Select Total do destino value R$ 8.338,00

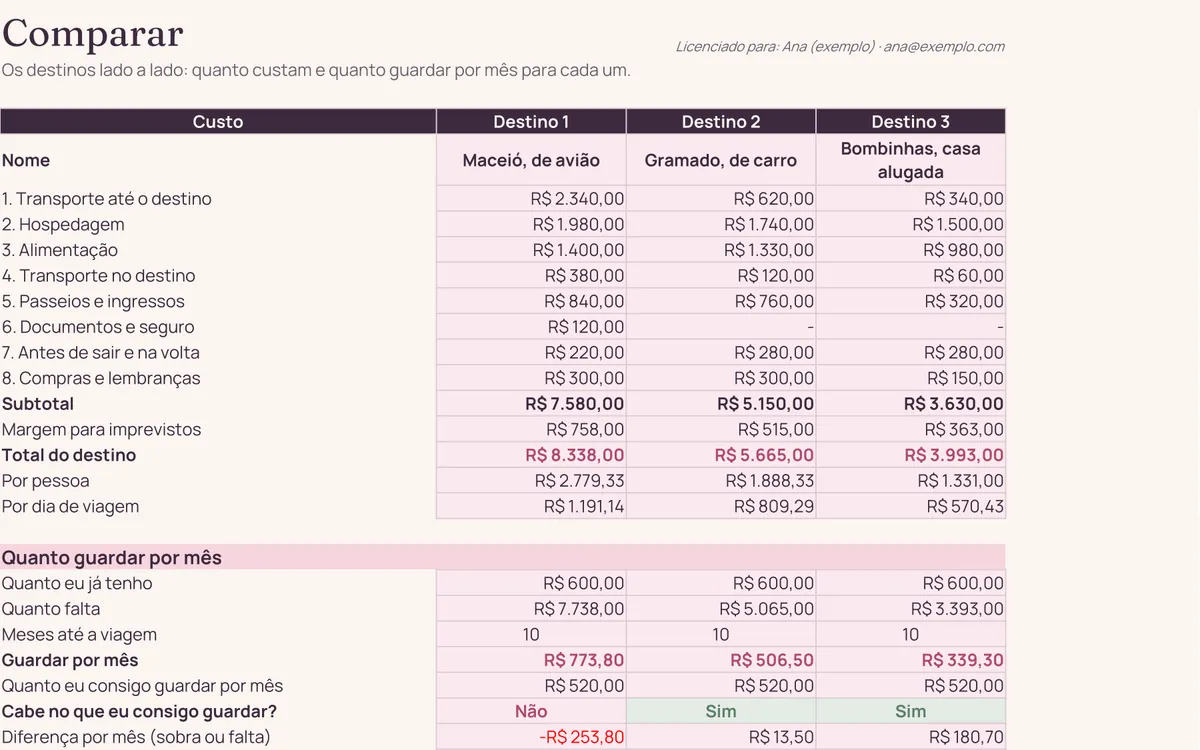(531, 455)
